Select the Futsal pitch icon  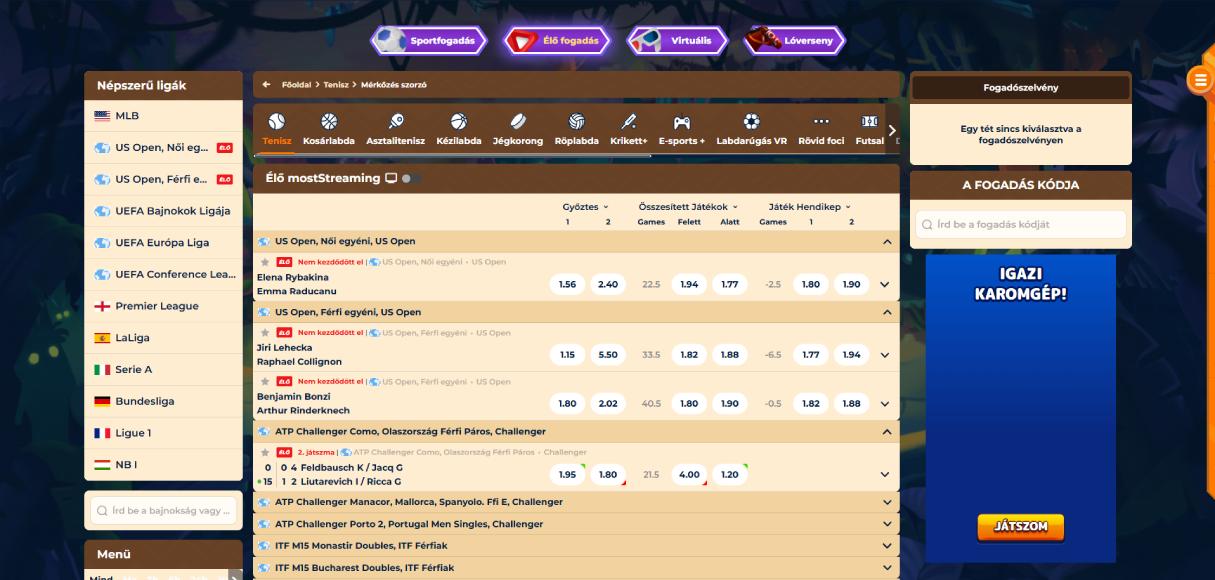(x=870, y=121)
